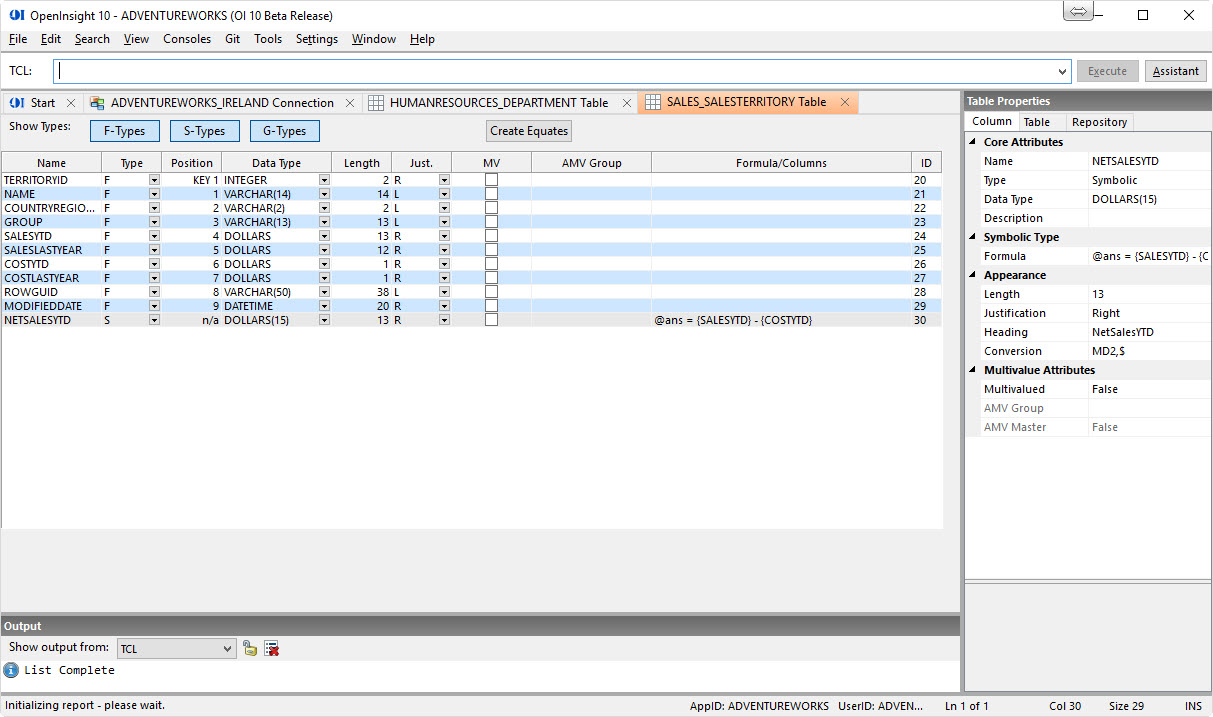Check the MV box for GROUP
Viewport: 1213px width, 717px height.
(491, 222)
